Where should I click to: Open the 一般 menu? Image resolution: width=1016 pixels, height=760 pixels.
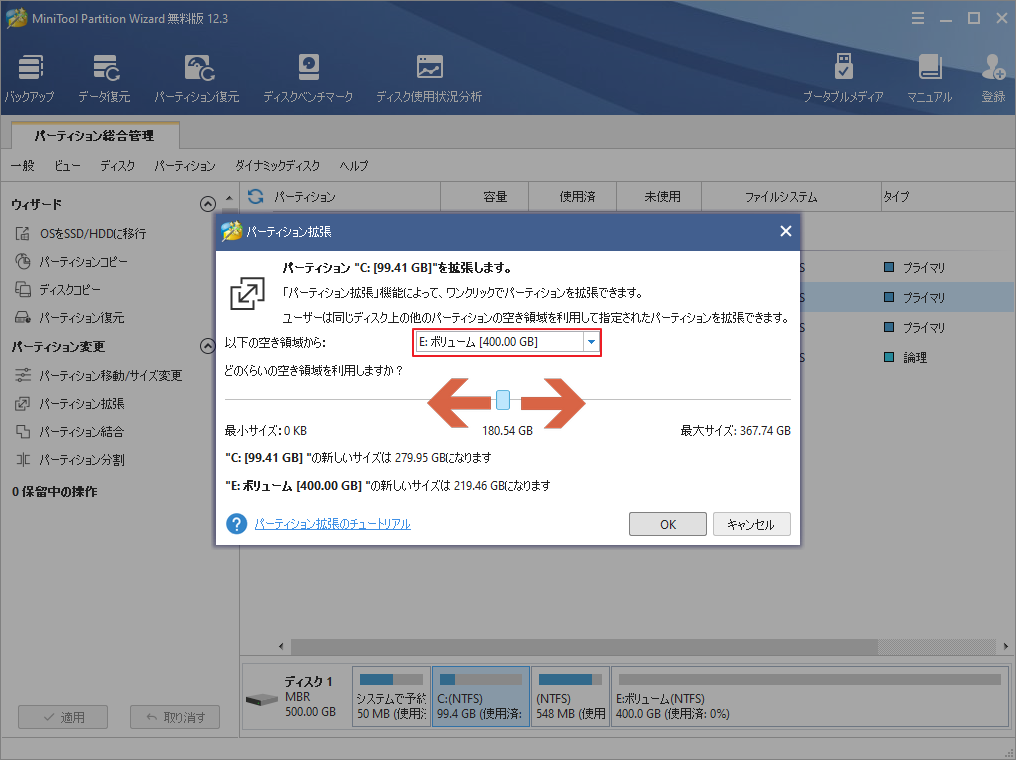coord(23,166)
